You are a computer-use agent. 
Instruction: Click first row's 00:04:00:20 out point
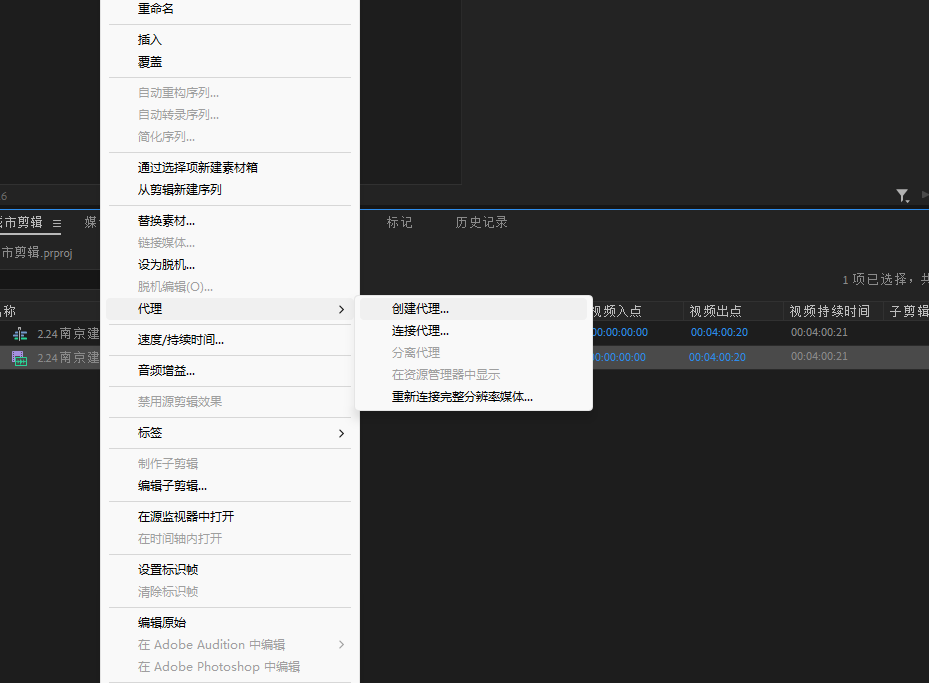tap(719, 332)
